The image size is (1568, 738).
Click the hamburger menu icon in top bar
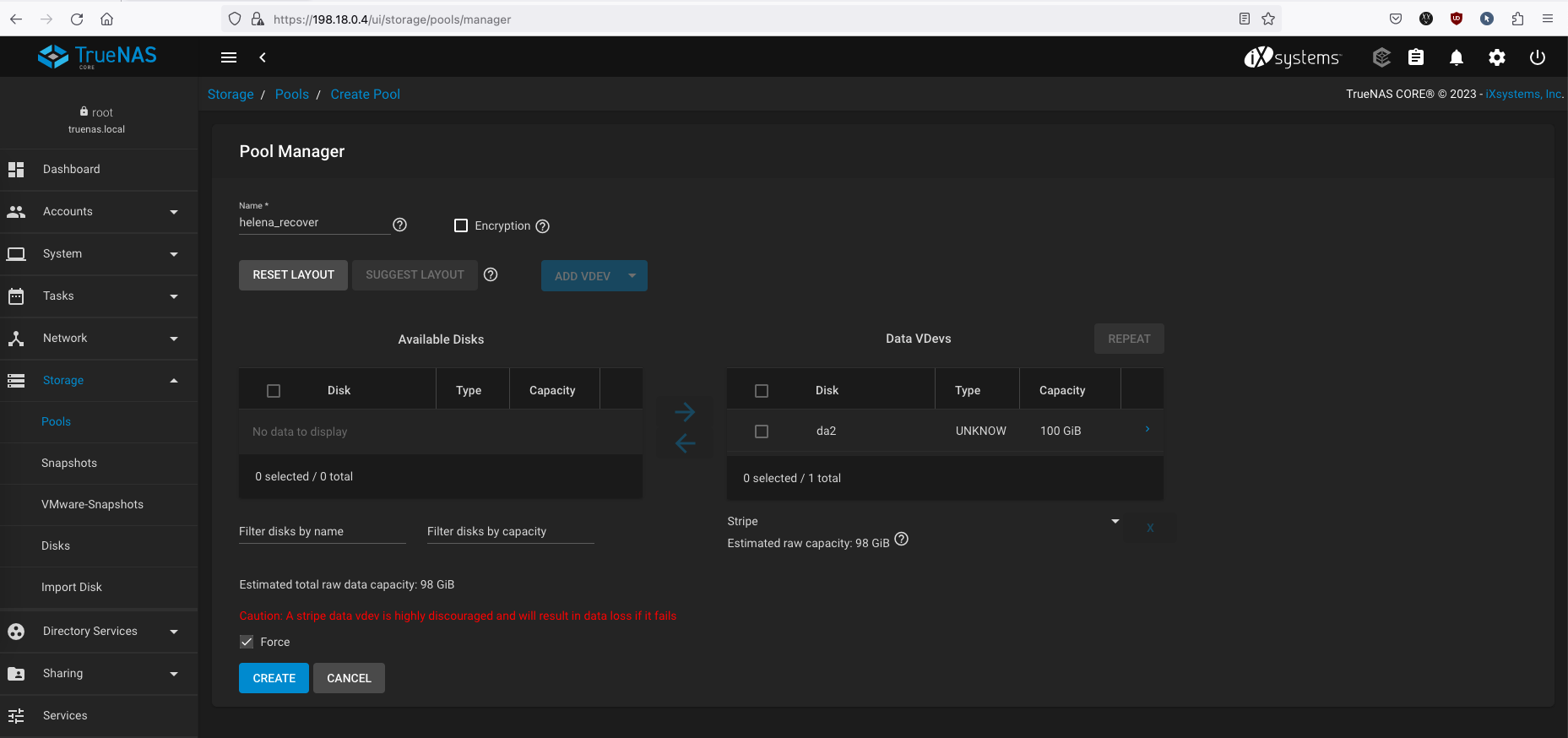tap(229, 57)
